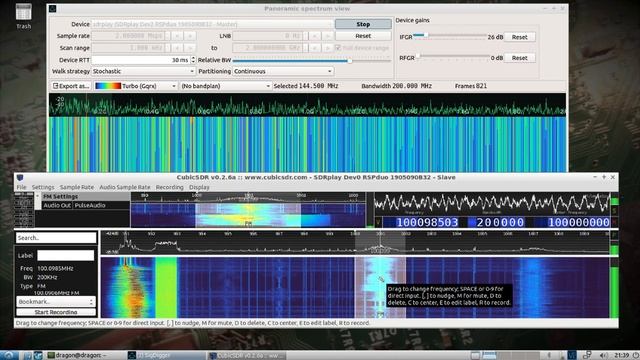Click the M mute button beside the center frequency
This screenshot has width=640, height=360.
614,222
